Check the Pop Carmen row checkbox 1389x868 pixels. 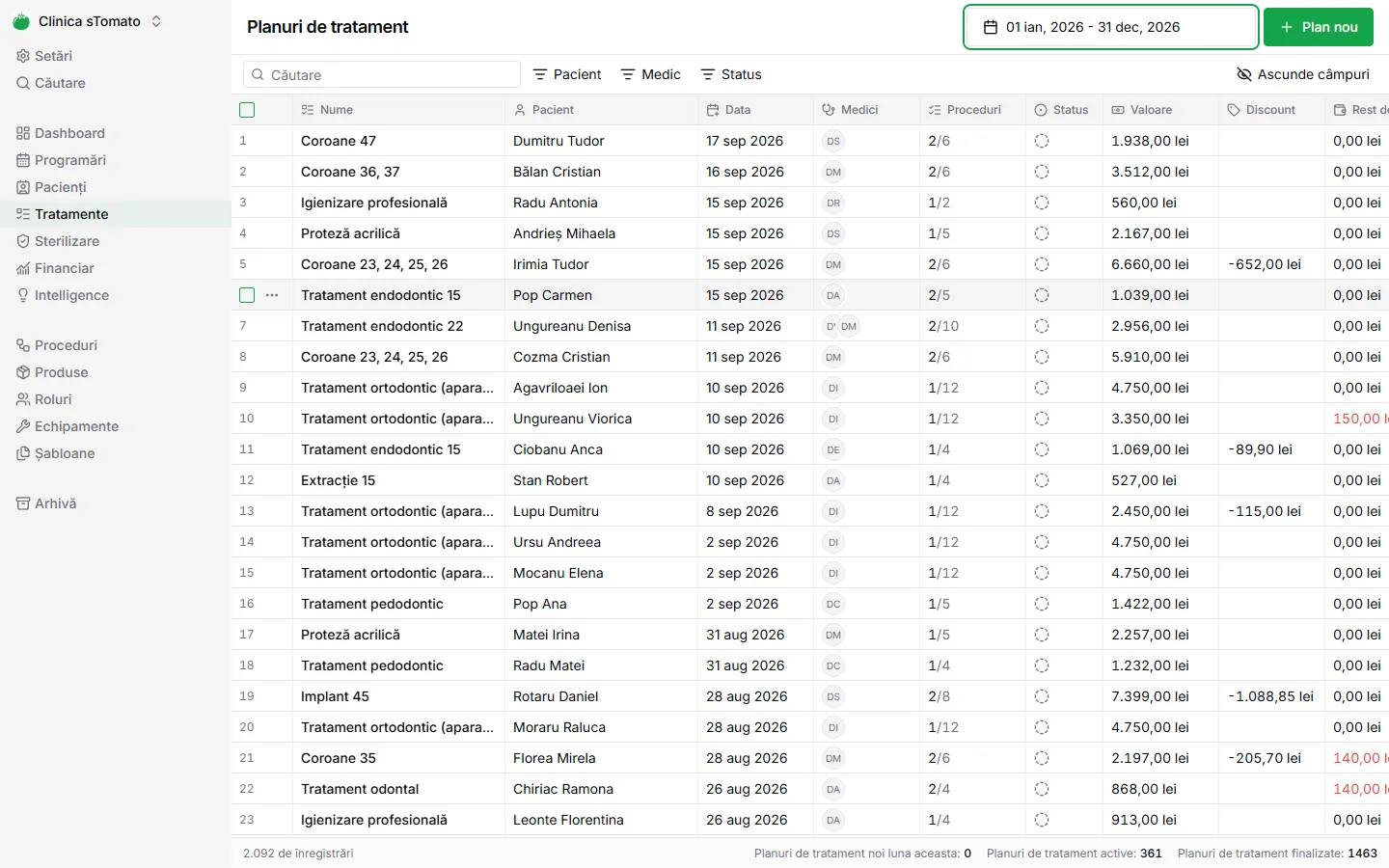(247, 295)
